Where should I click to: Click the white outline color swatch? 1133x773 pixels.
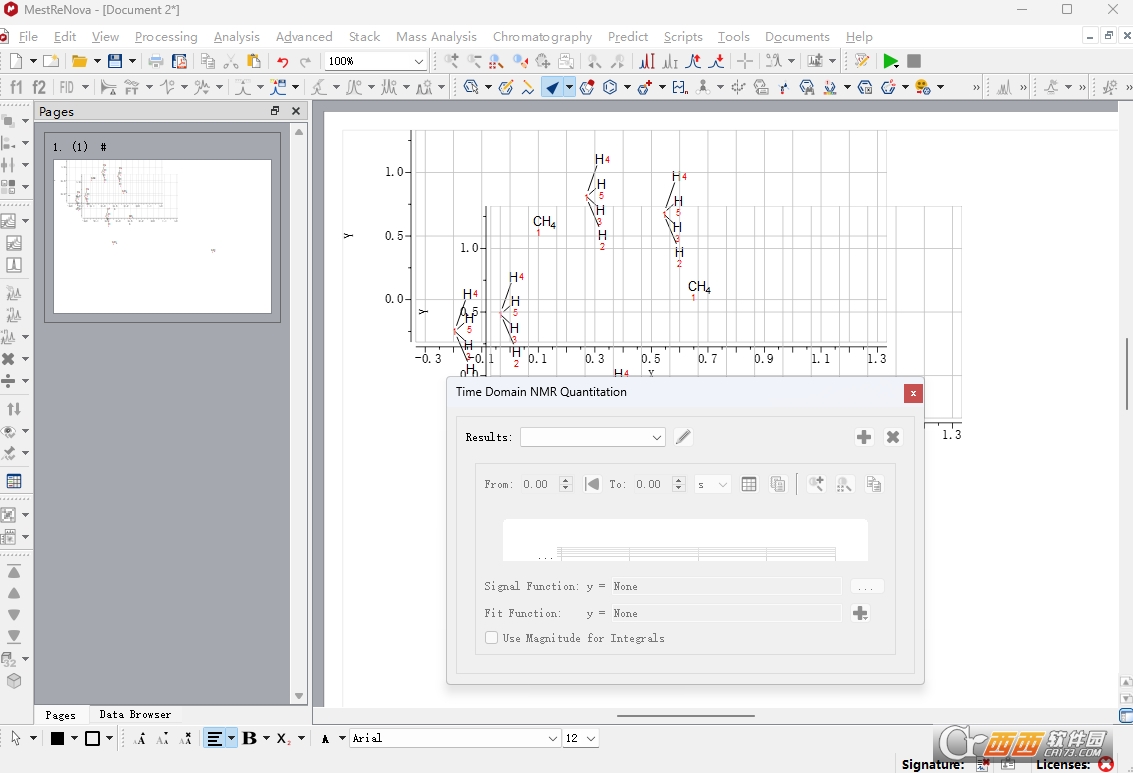coord(92,738)
